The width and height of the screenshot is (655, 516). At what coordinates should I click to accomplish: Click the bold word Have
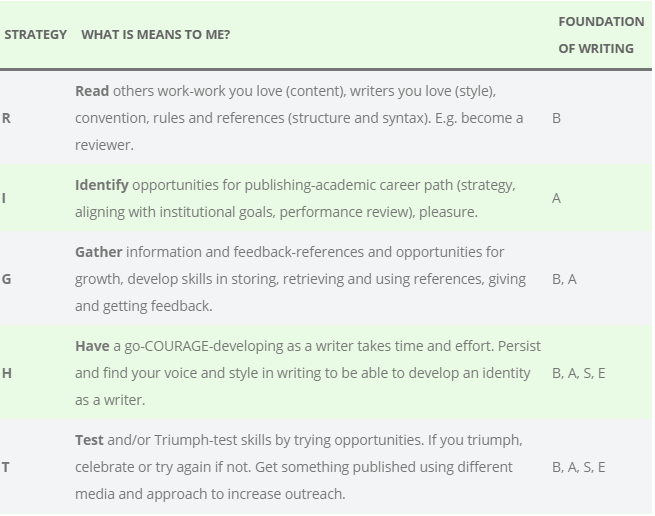(92, 346)
